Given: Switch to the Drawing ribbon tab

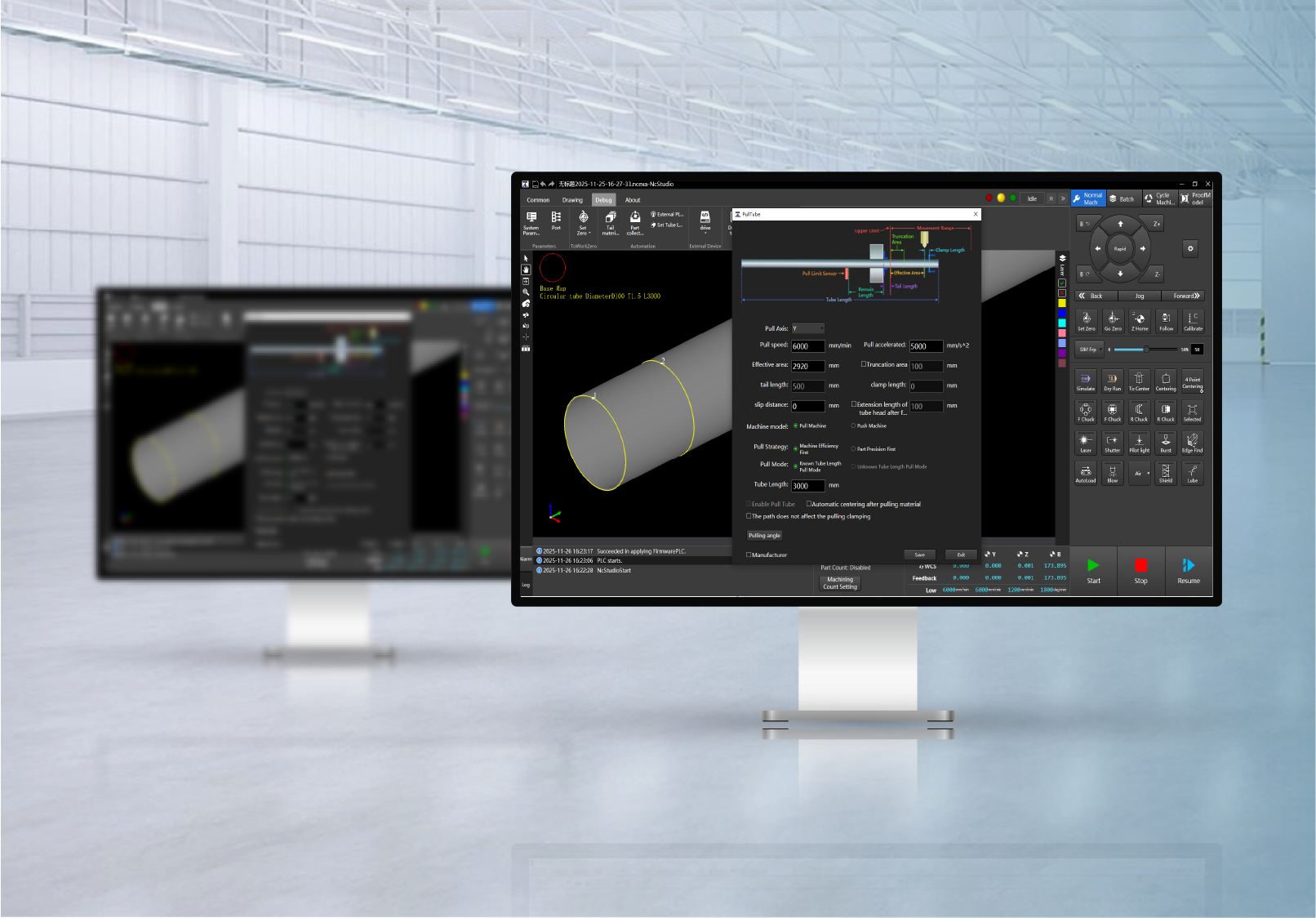Looking at the screenshot, I should [572, 200].
